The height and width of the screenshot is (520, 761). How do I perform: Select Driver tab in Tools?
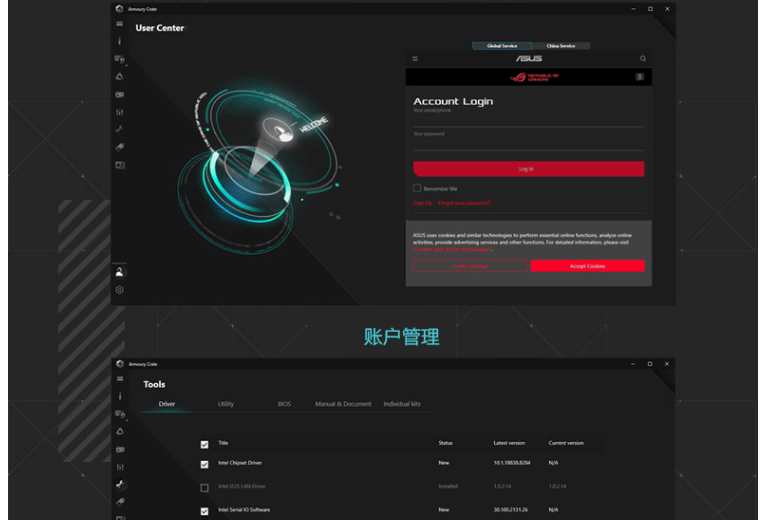[166, 404]
